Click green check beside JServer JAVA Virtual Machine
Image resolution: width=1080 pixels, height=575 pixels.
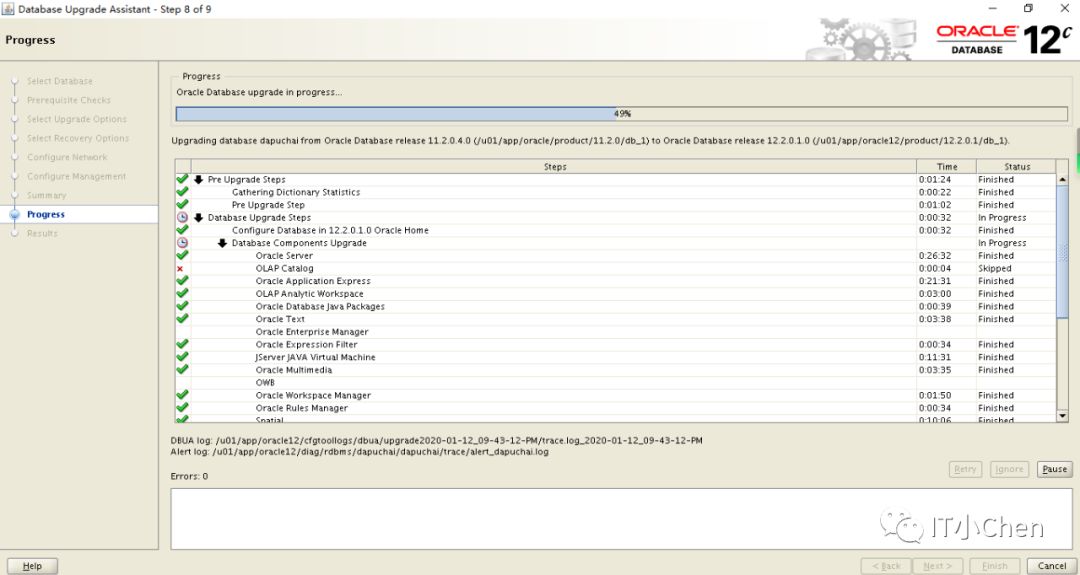coord(182,357)
